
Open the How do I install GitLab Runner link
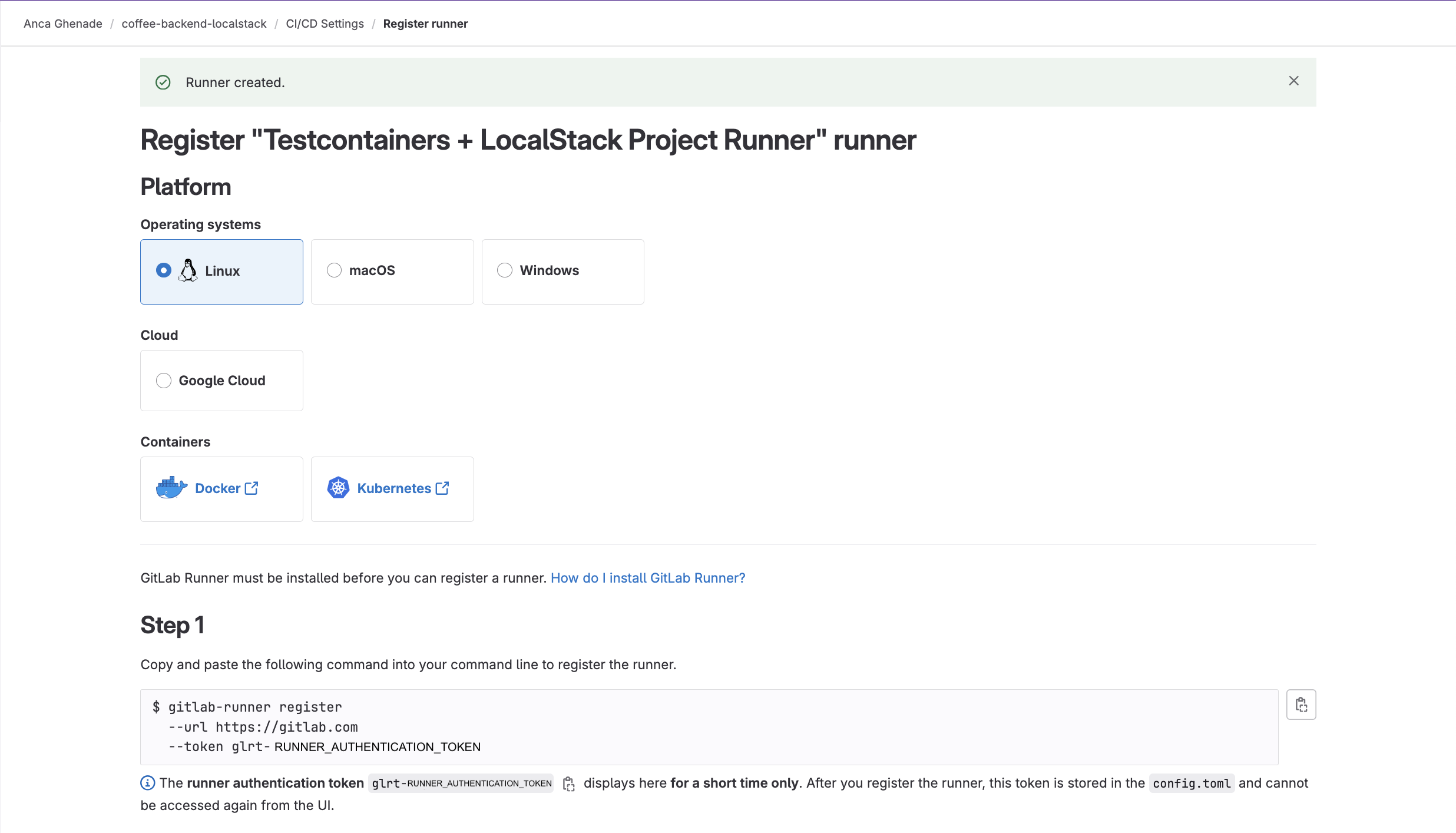pos(647,578)
